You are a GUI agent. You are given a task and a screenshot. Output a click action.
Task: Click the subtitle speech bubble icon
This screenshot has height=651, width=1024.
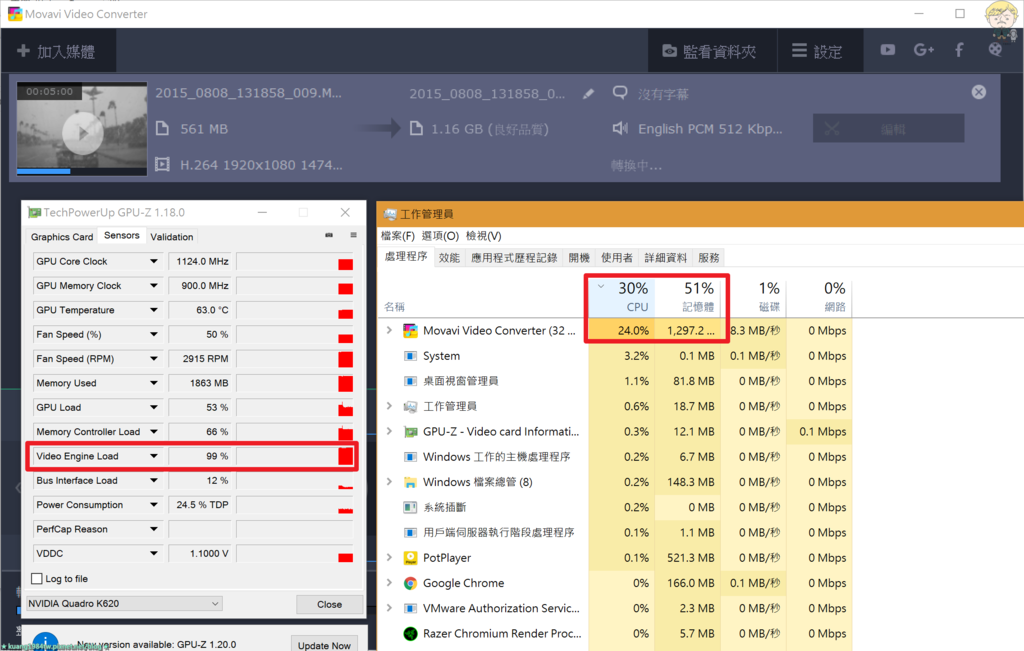coord(620,93)
